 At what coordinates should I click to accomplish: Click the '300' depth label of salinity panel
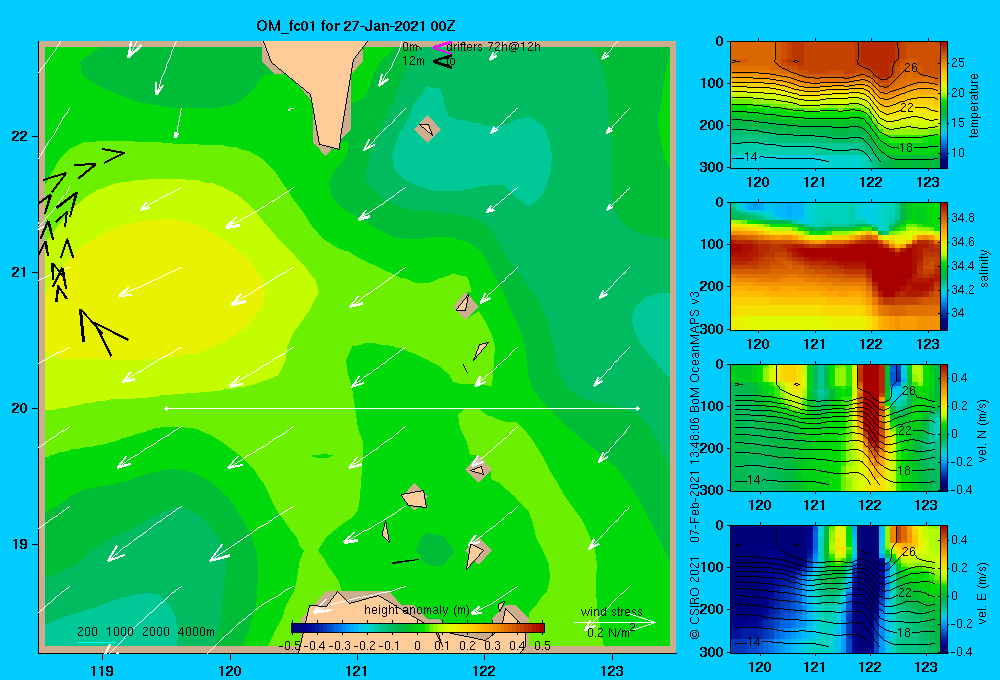[x=712, y=329]
